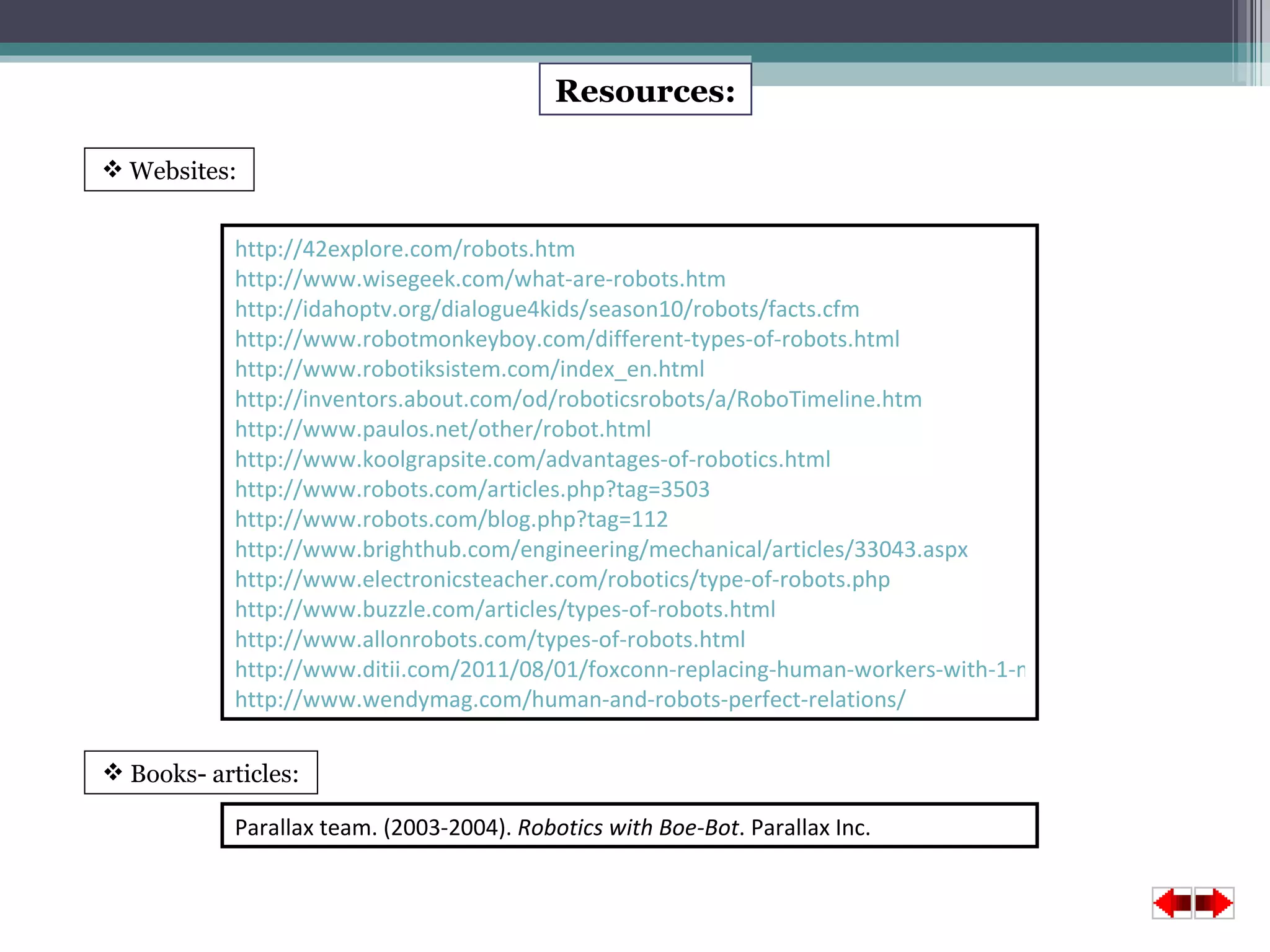This screenshot has width=1270, height=952.
Task: Open the electronicsteacher type-of-robots link
Action: pyautogui.click(x=562, y=580)
